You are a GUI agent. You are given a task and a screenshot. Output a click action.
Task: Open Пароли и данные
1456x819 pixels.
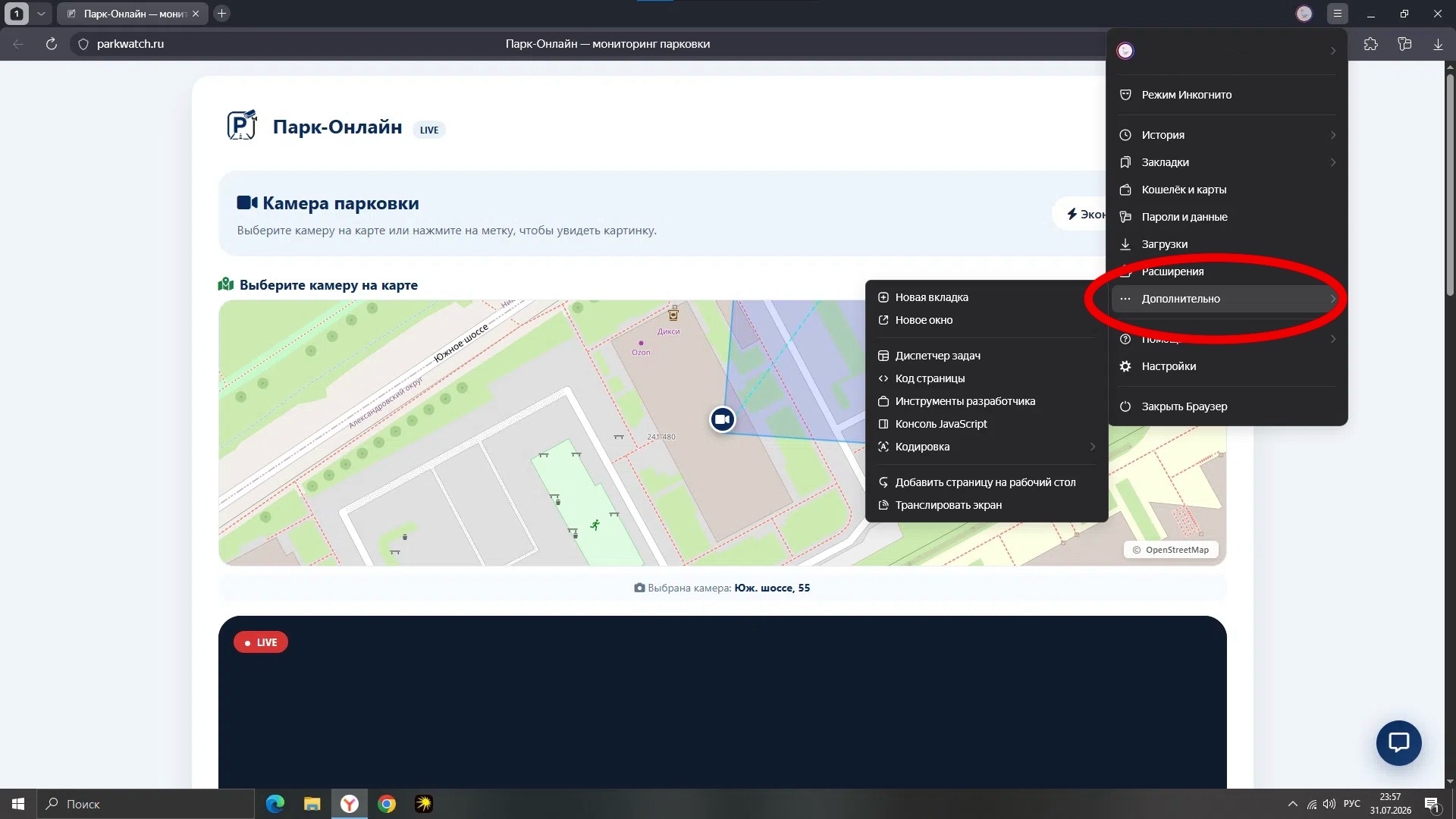coord(1226,217)
